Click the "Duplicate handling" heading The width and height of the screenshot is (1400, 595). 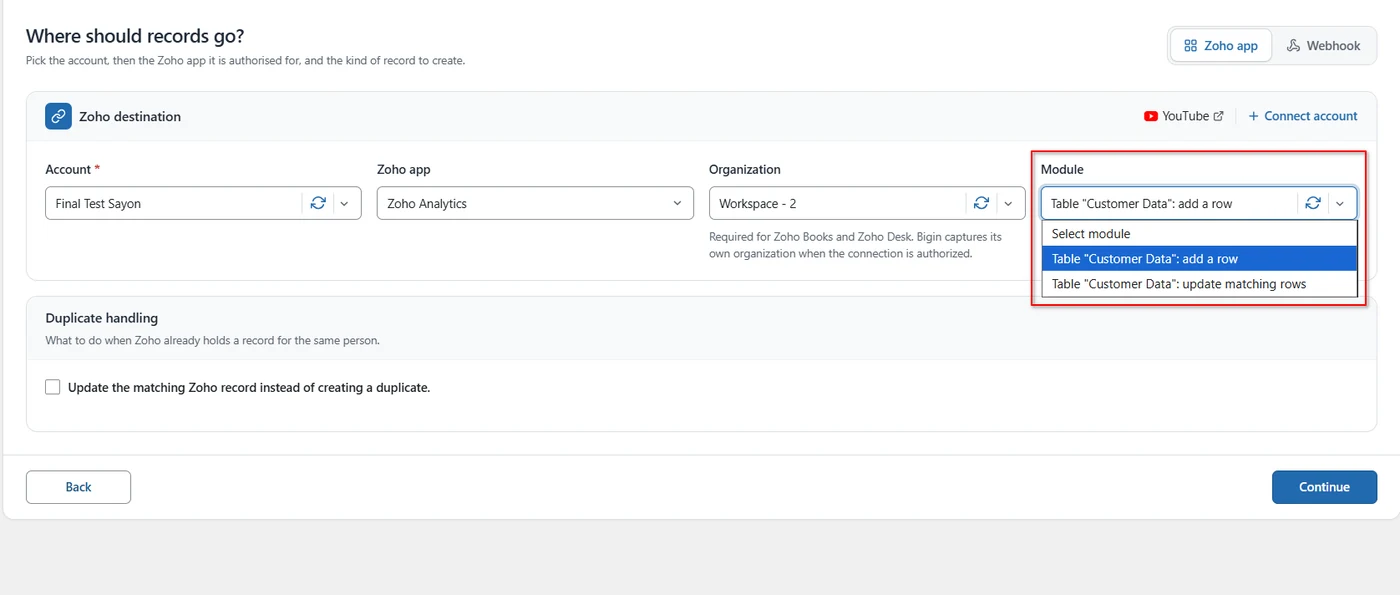tap(102, 318)
